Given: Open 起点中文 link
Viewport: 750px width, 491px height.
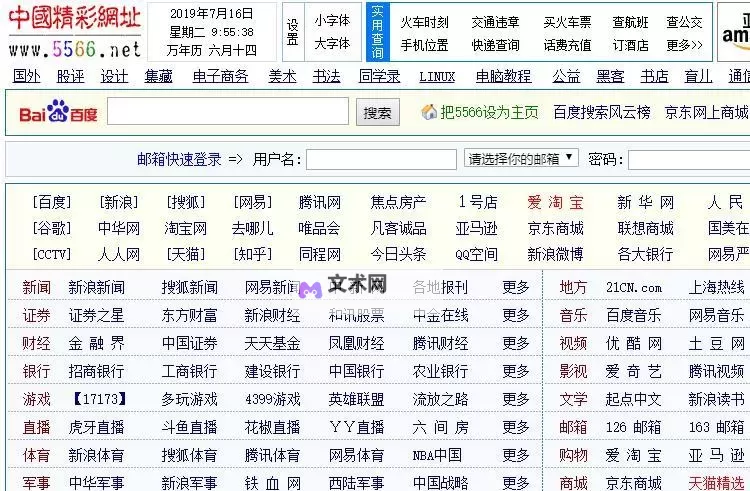Looking at the screenshot, I should click(634, 399).
